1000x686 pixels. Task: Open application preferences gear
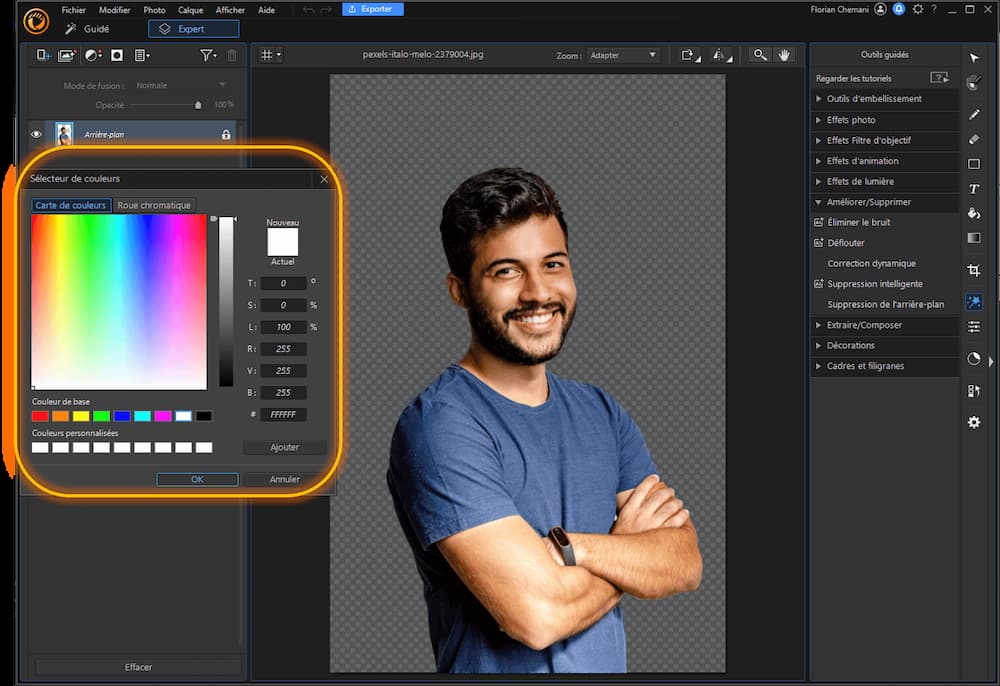(x=918, y=9)
